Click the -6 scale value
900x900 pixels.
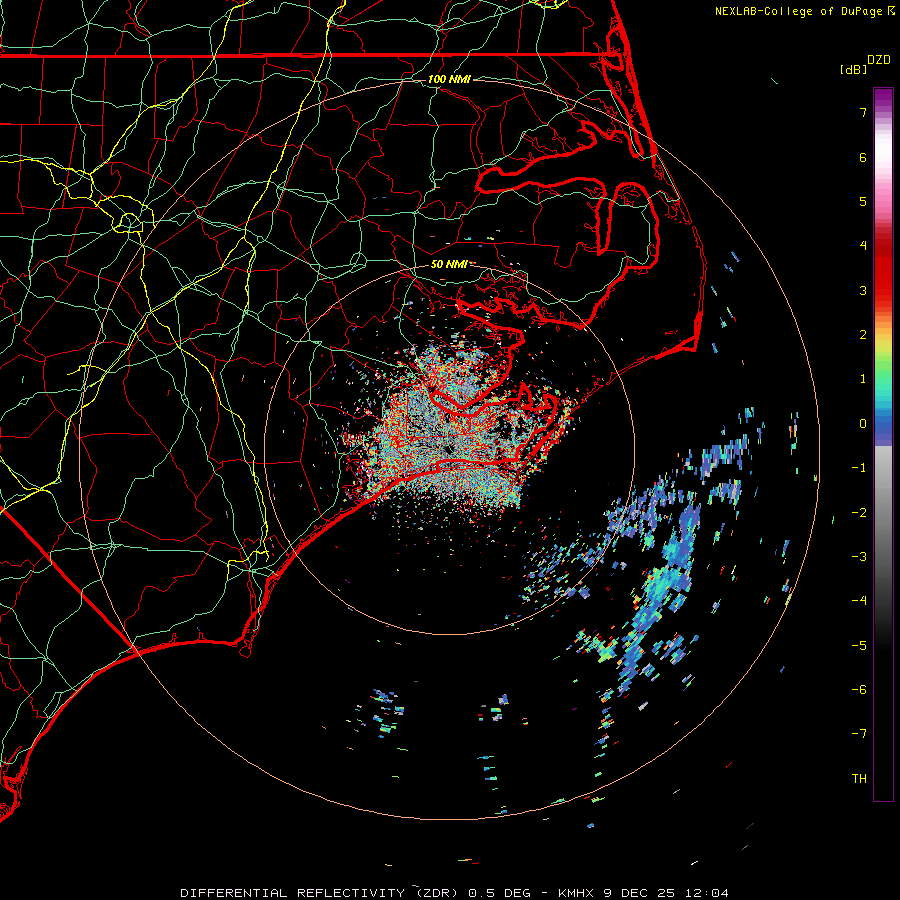859,690
